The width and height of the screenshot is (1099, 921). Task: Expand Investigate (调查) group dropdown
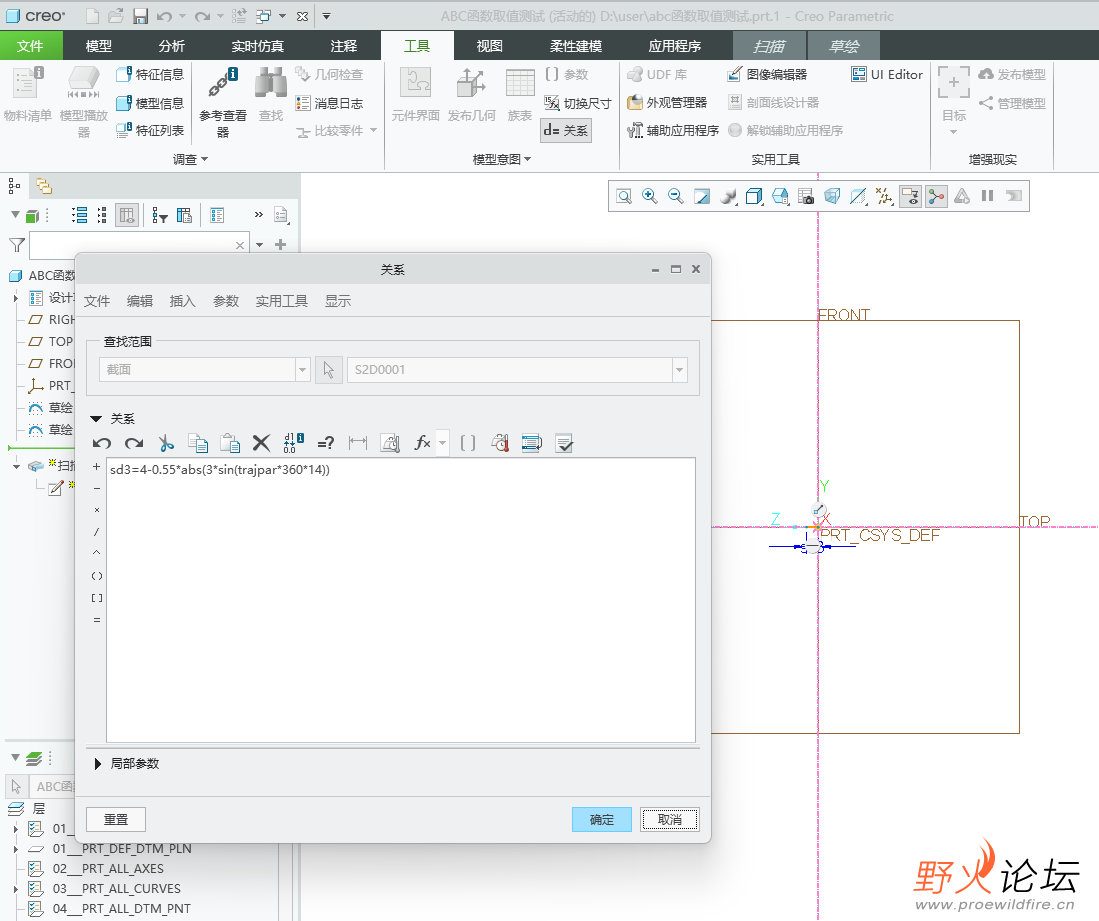[x=191, y=160]
